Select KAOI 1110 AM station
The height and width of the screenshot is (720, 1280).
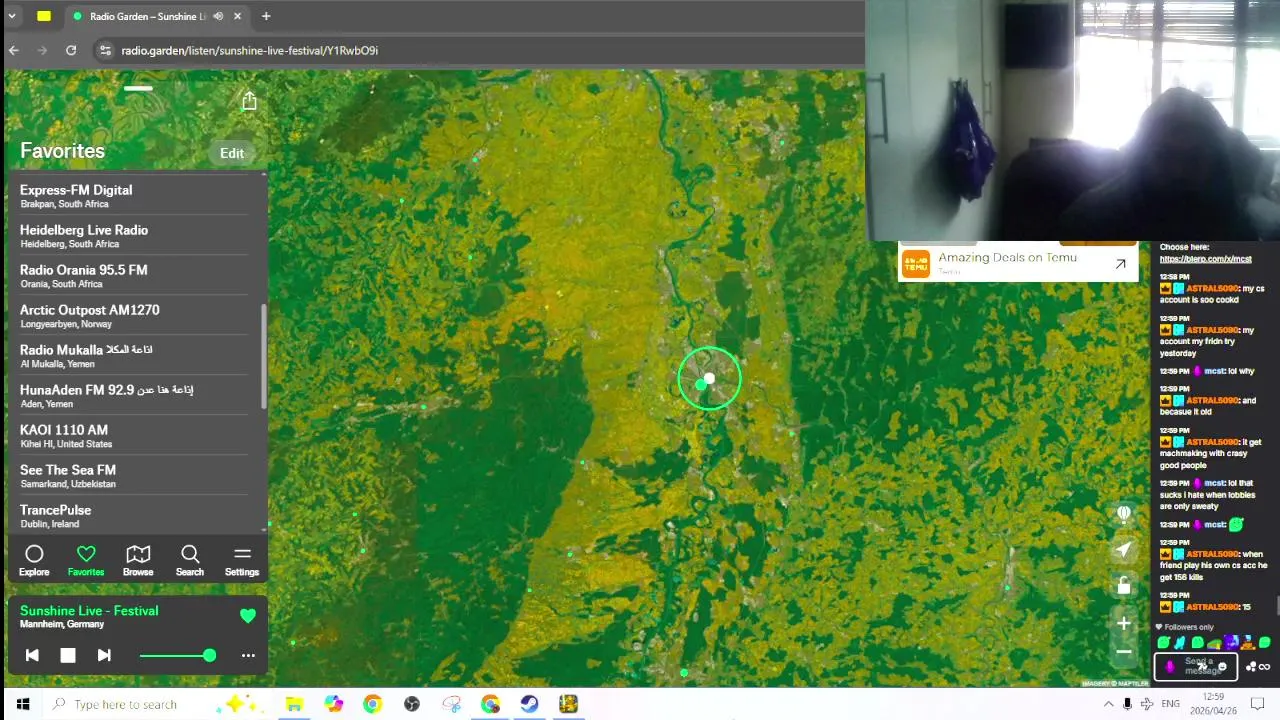tap(134, 436)
